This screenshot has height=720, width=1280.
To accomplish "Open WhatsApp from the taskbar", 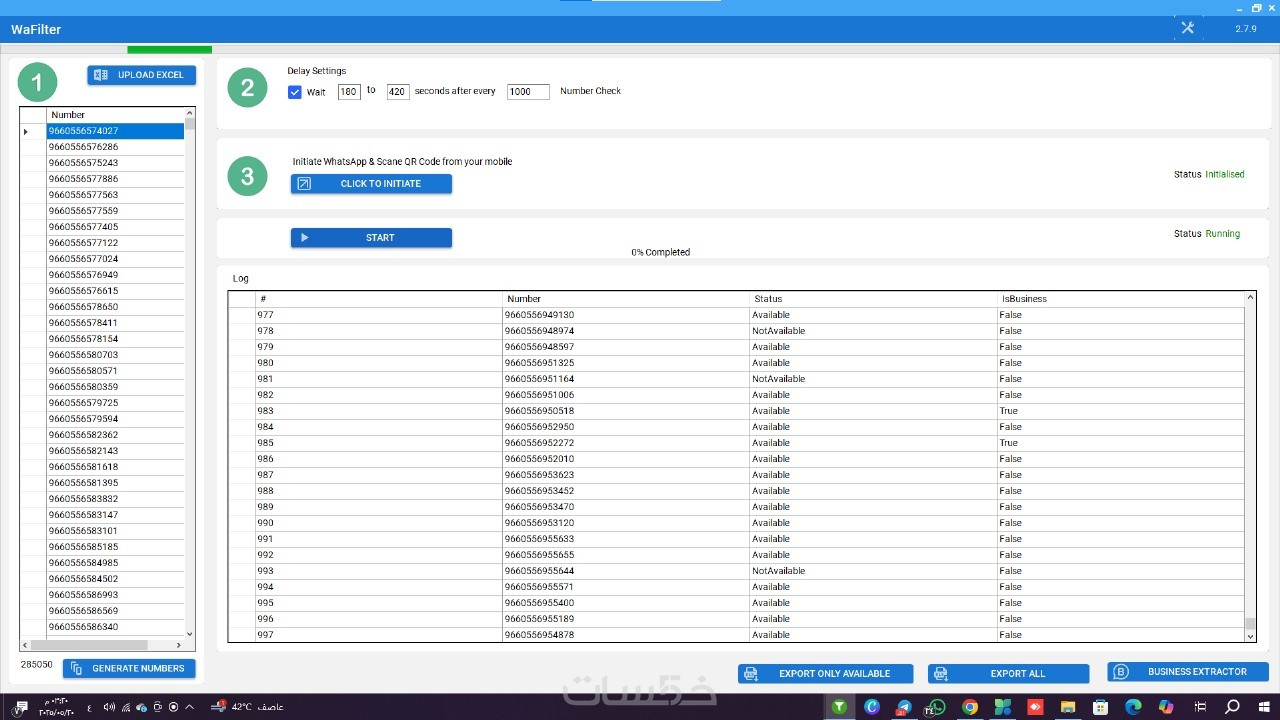I will (x=936, y=707).
